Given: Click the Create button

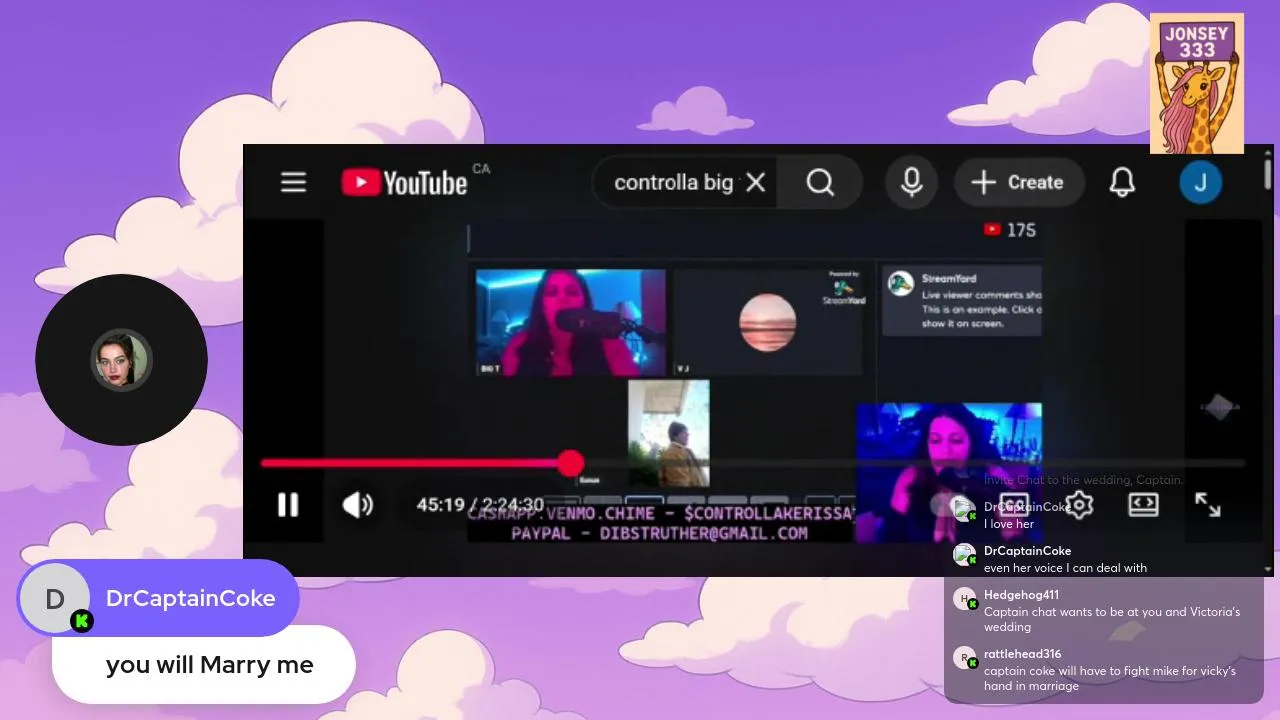Looking at the screenshot, I should [x=1019, y=182].
